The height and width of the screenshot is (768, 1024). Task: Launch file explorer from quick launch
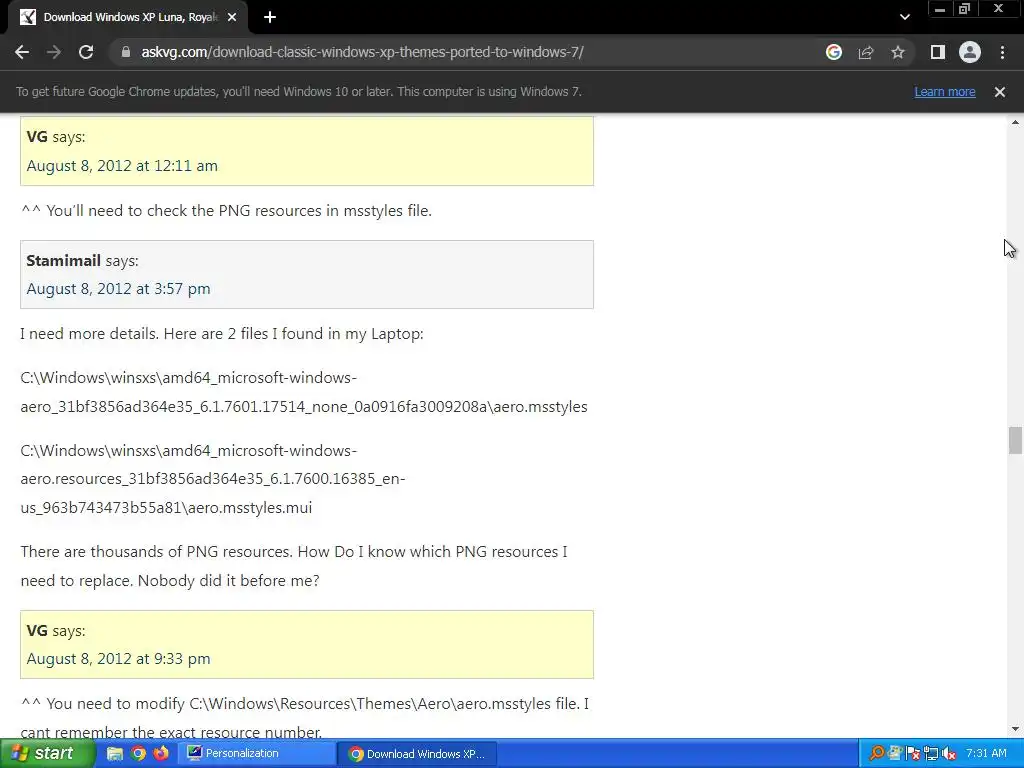[115, 754]
